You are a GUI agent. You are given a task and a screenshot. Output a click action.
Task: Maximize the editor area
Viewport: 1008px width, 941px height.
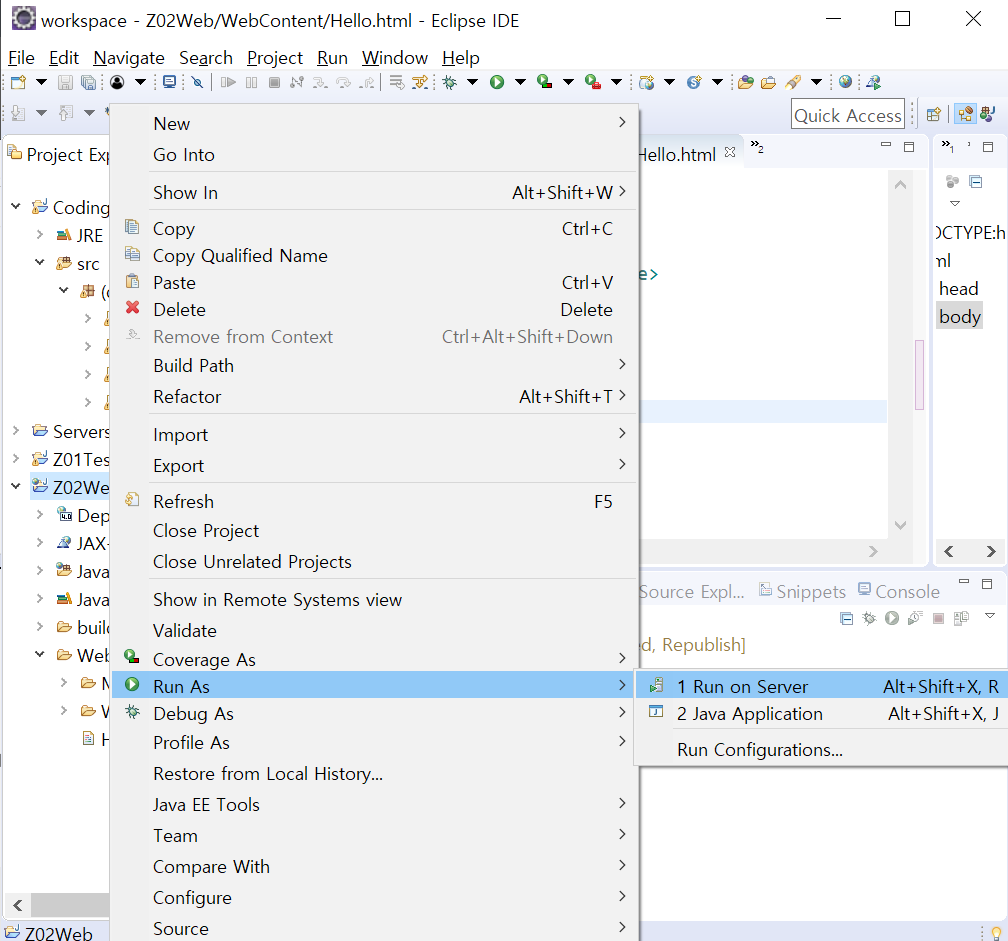(x=909, y=147)
